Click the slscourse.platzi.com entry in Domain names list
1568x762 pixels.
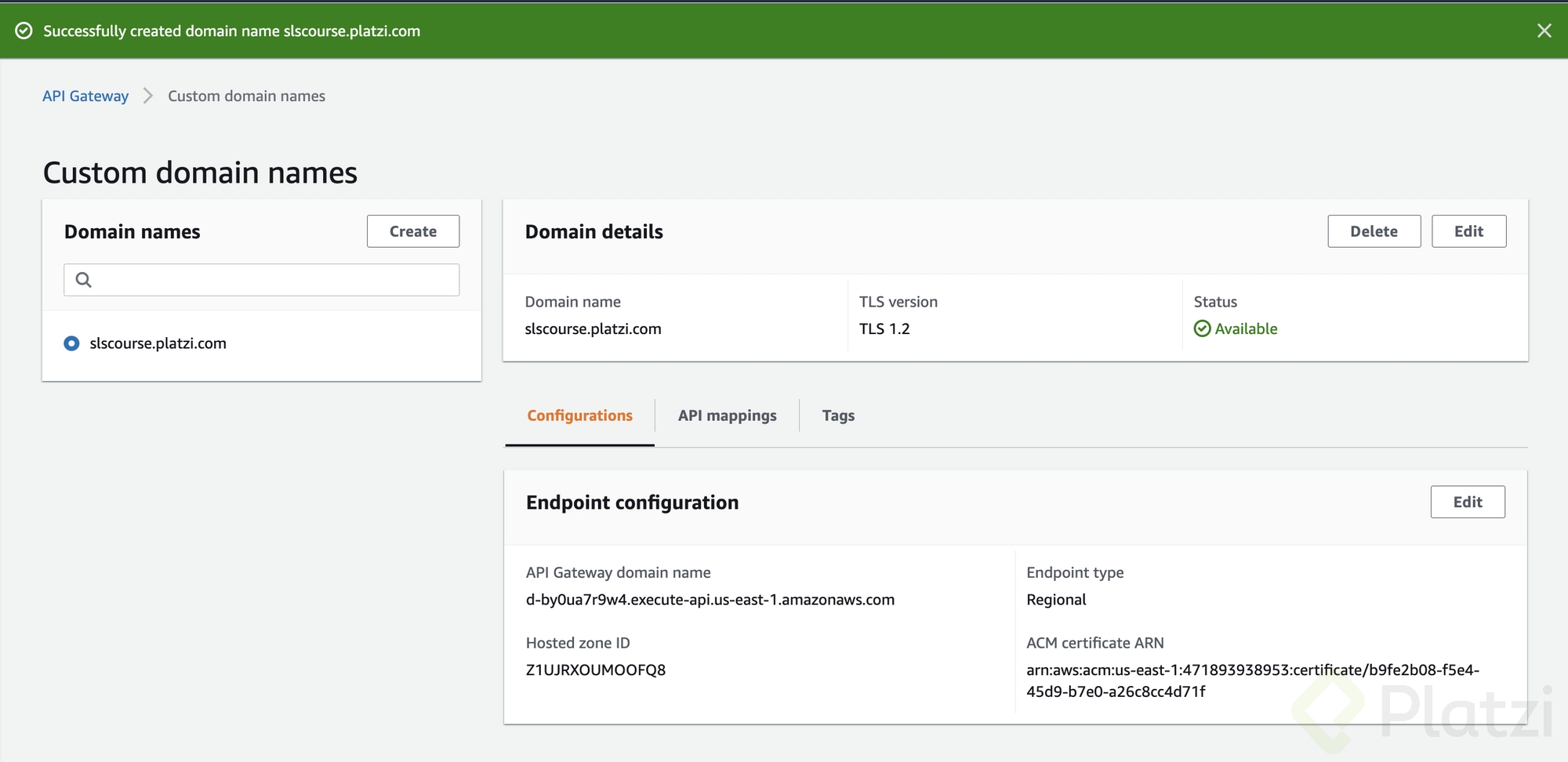pos(158,343)
